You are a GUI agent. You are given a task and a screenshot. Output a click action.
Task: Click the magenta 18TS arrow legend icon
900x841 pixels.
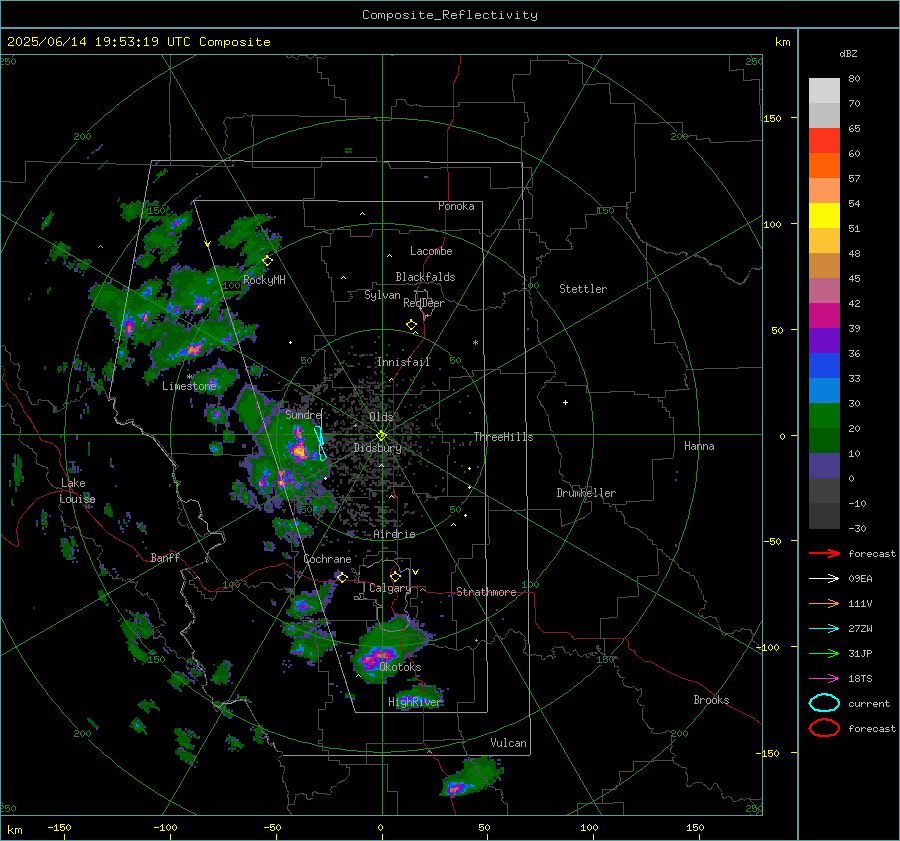(824, 679)
